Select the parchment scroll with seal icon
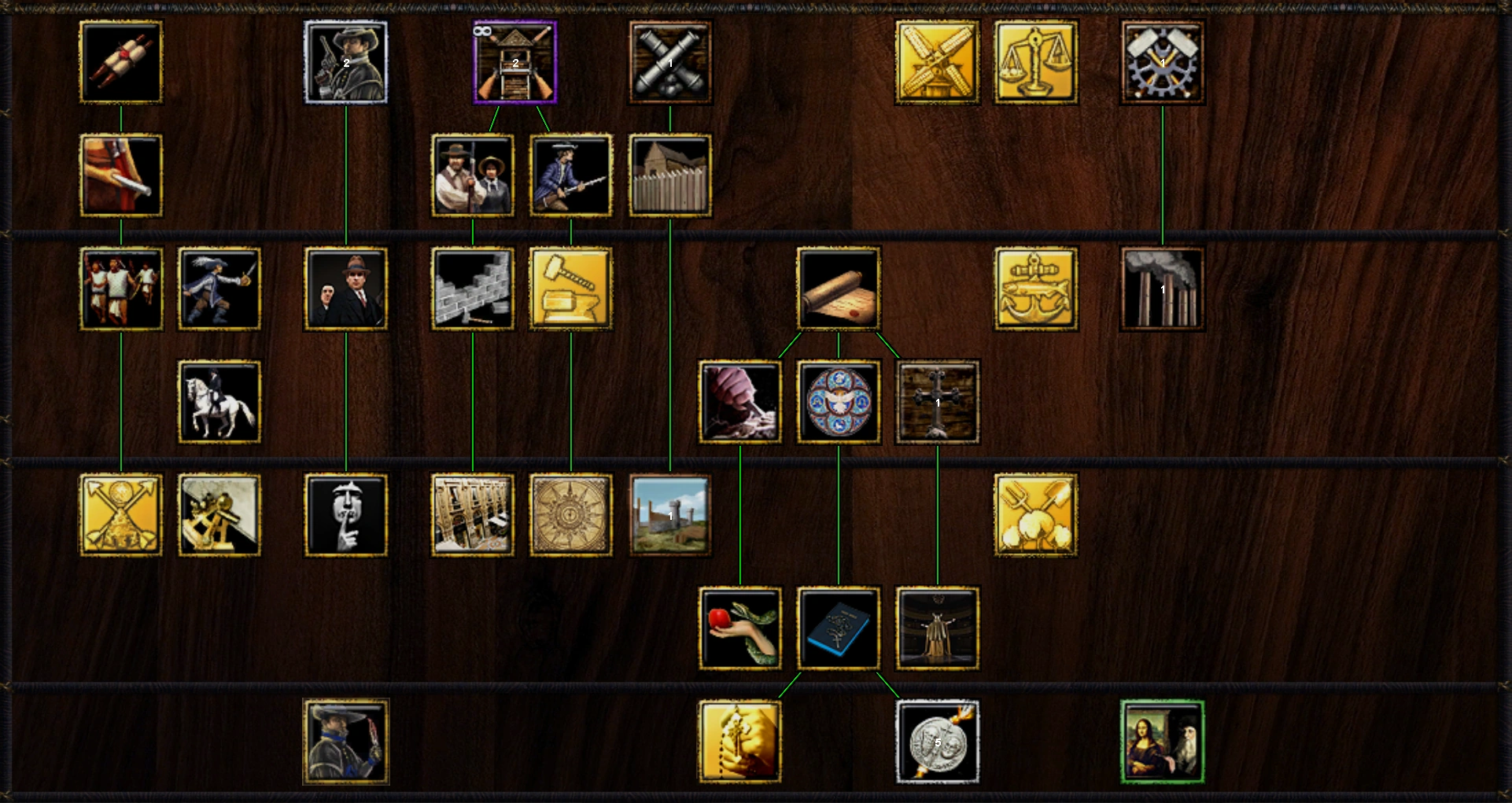1512x803 pixels. coord(839,289)
